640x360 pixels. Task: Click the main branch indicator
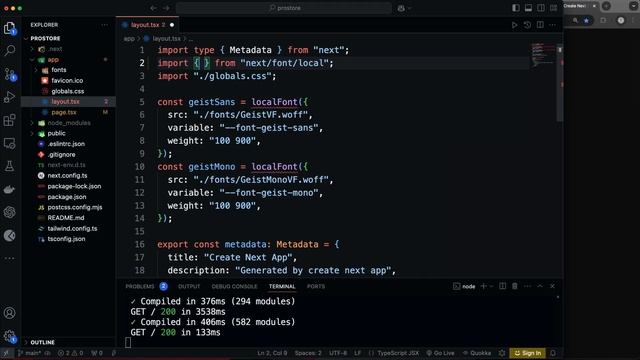[29, 353]
